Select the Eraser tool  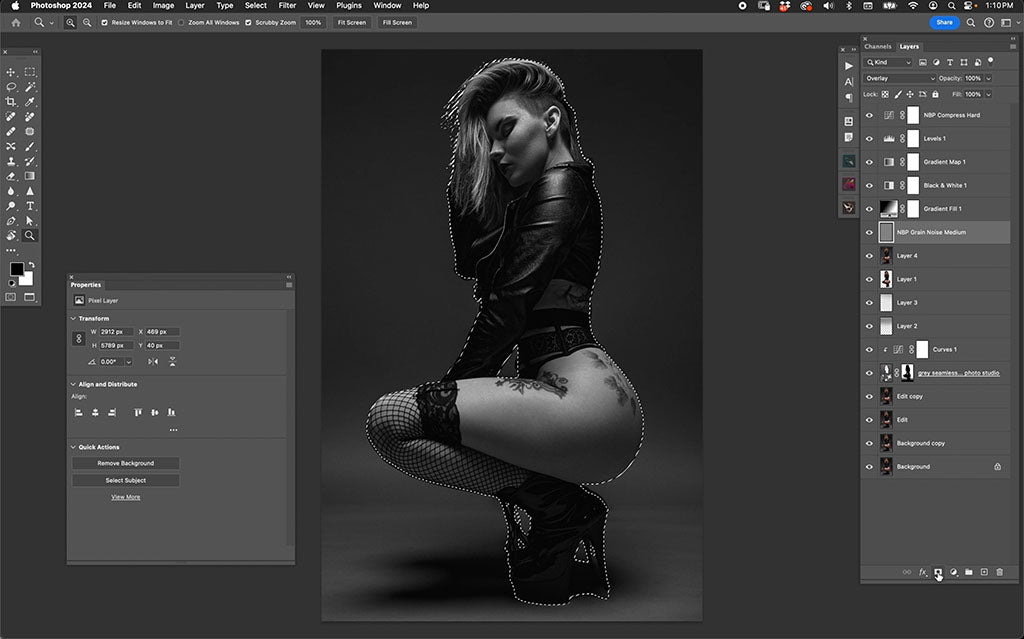(x=11, y=175)
